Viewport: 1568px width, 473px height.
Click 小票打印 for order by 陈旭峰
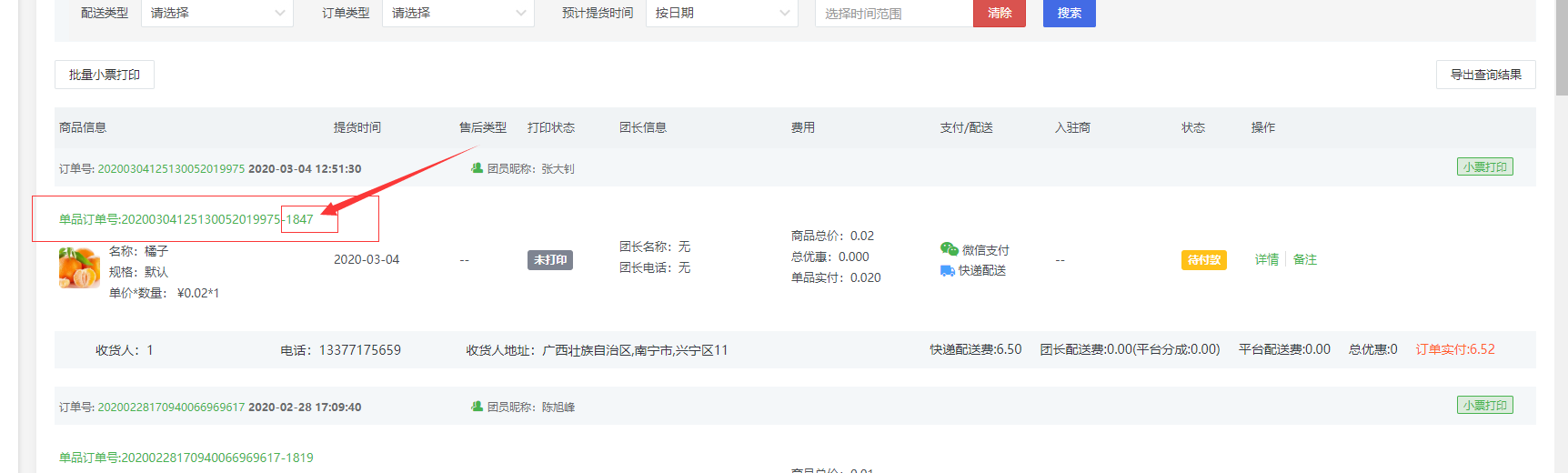pos(1484,406)
